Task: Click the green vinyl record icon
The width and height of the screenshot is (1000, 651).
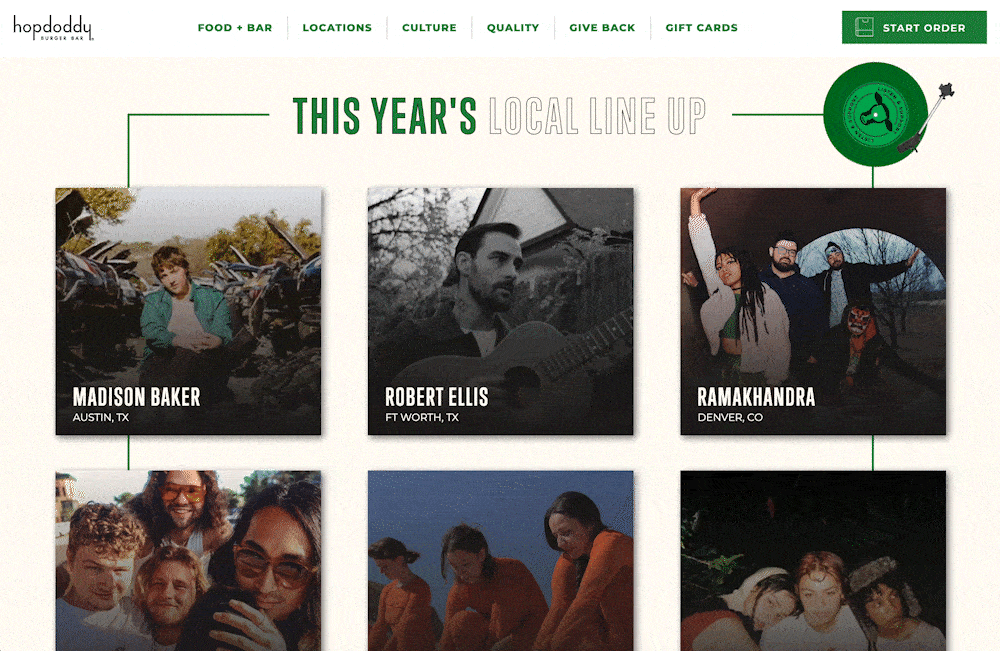Action: [875, 114]
